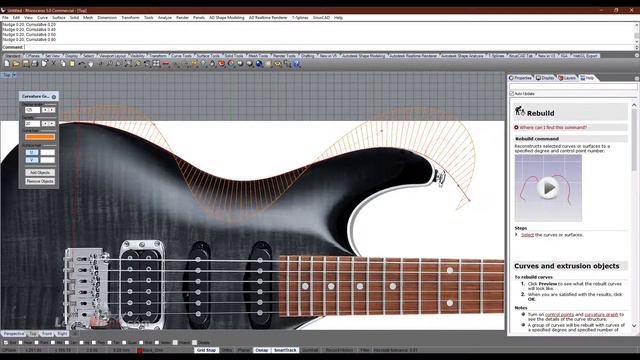
Task: Toggle the Mid osnap checkbox
Action: pyautogui.click(x=53, y=342)
